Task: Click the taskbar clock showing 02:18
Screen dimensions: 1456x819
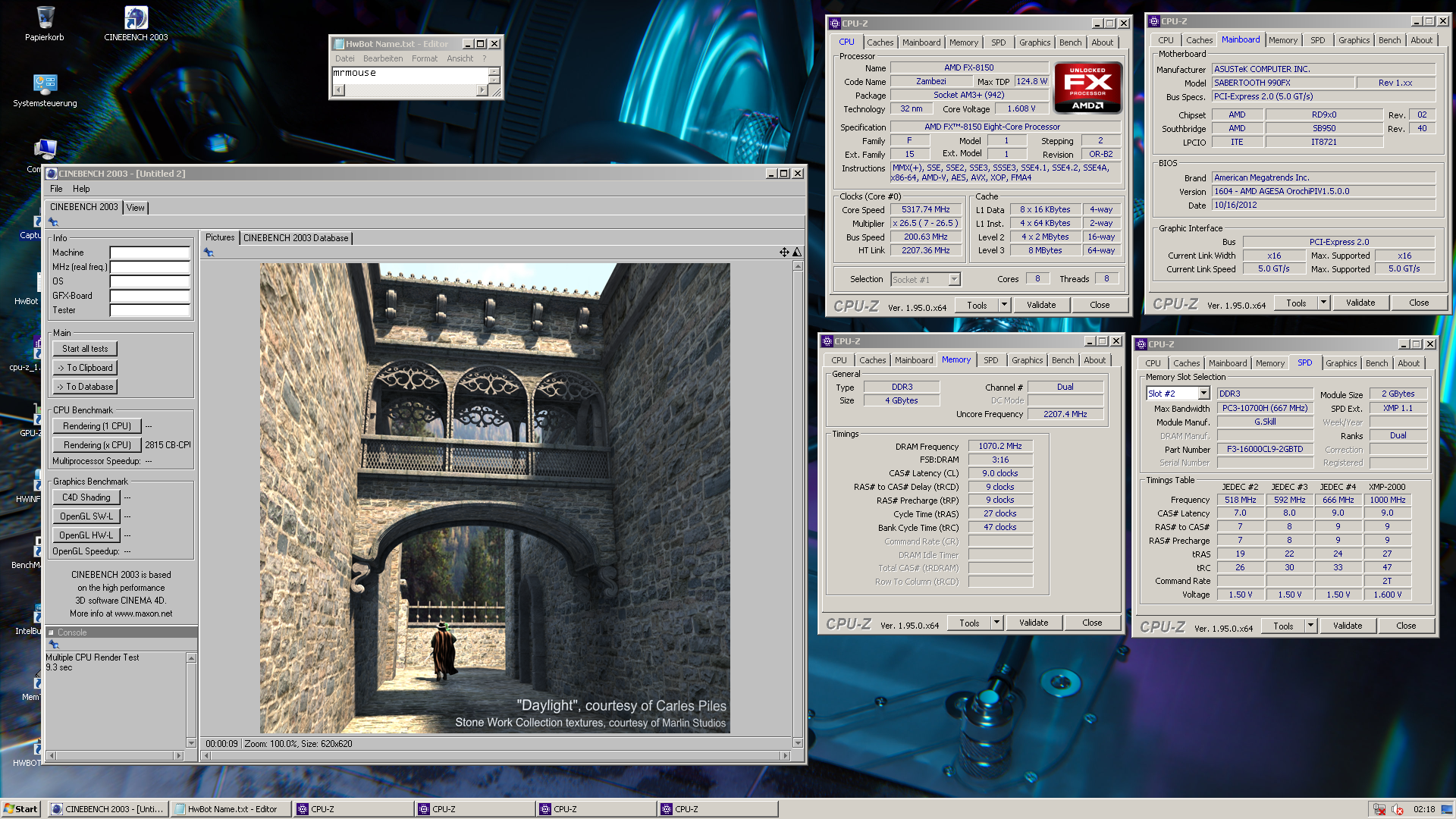Action: 1423,809
